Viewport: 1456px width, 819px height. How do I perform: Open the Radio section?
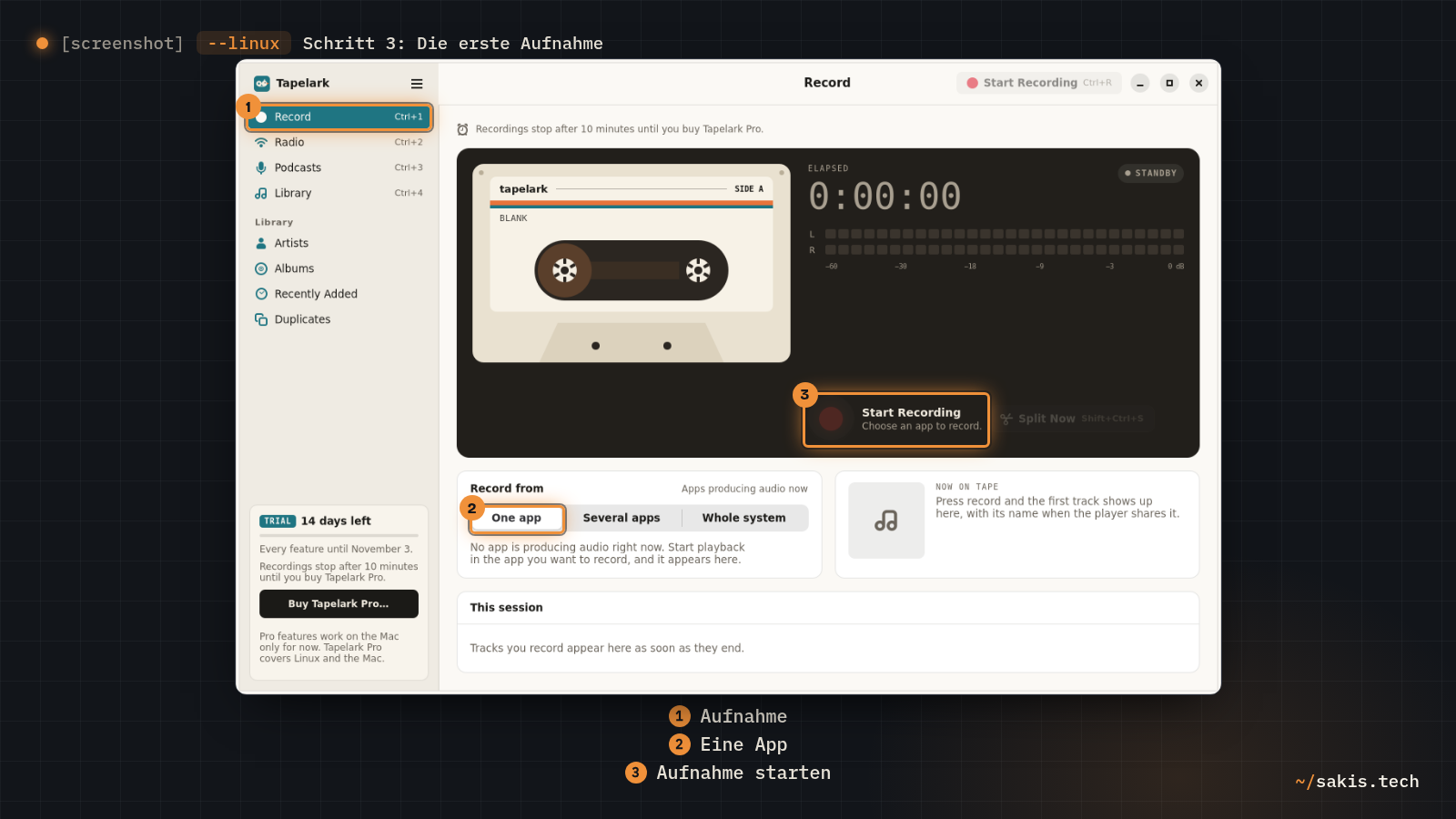click(339, 142)
